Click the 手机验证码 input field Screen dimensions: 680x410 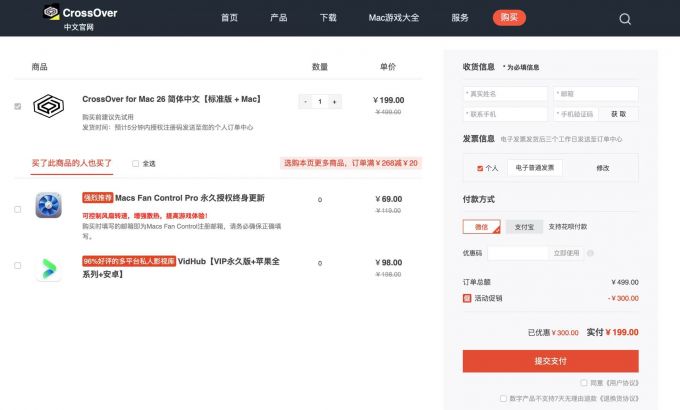tap(576, 114)
